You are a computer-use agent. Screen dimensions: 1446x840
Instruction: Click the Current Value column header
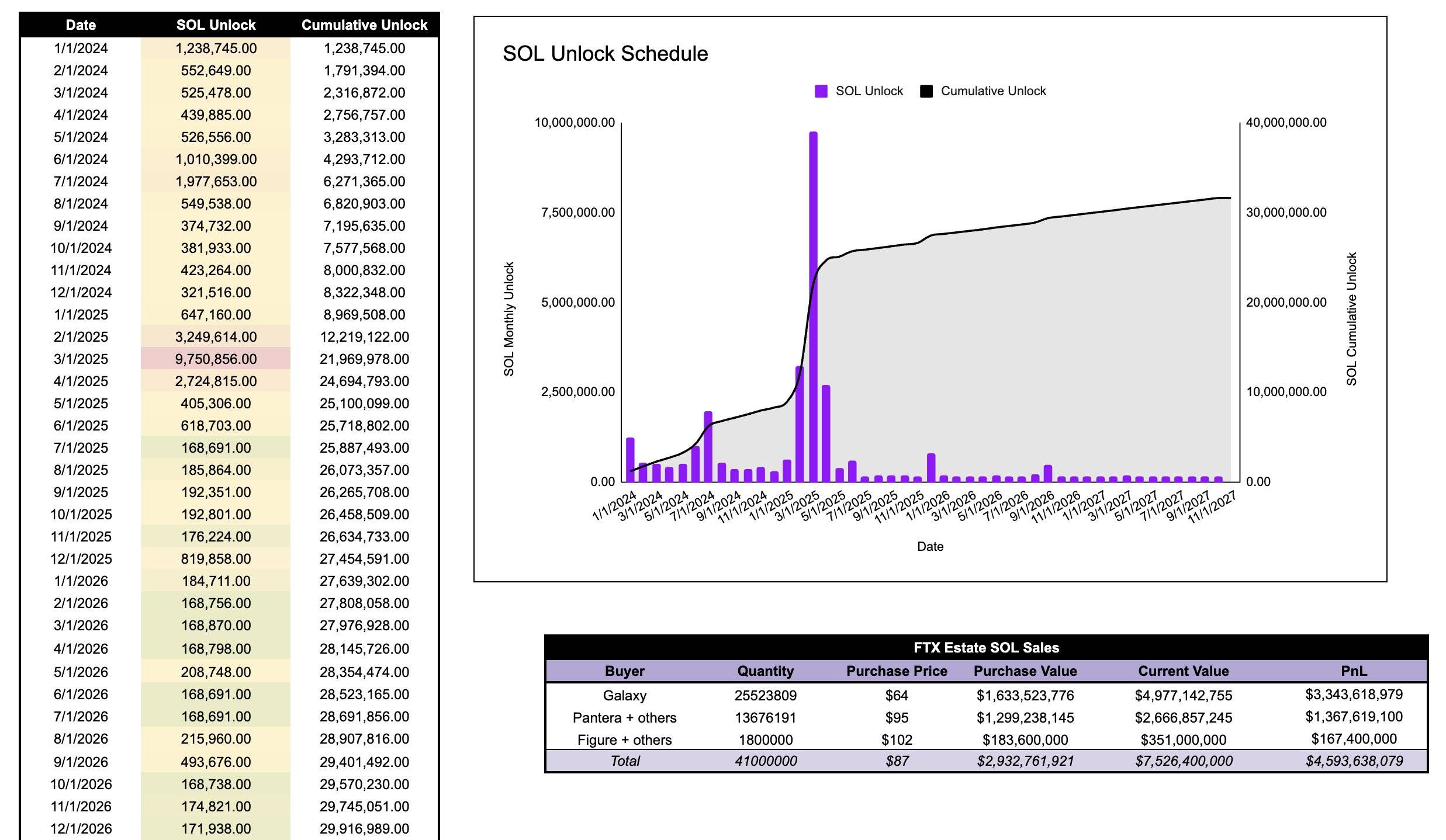pos(1183,671)
